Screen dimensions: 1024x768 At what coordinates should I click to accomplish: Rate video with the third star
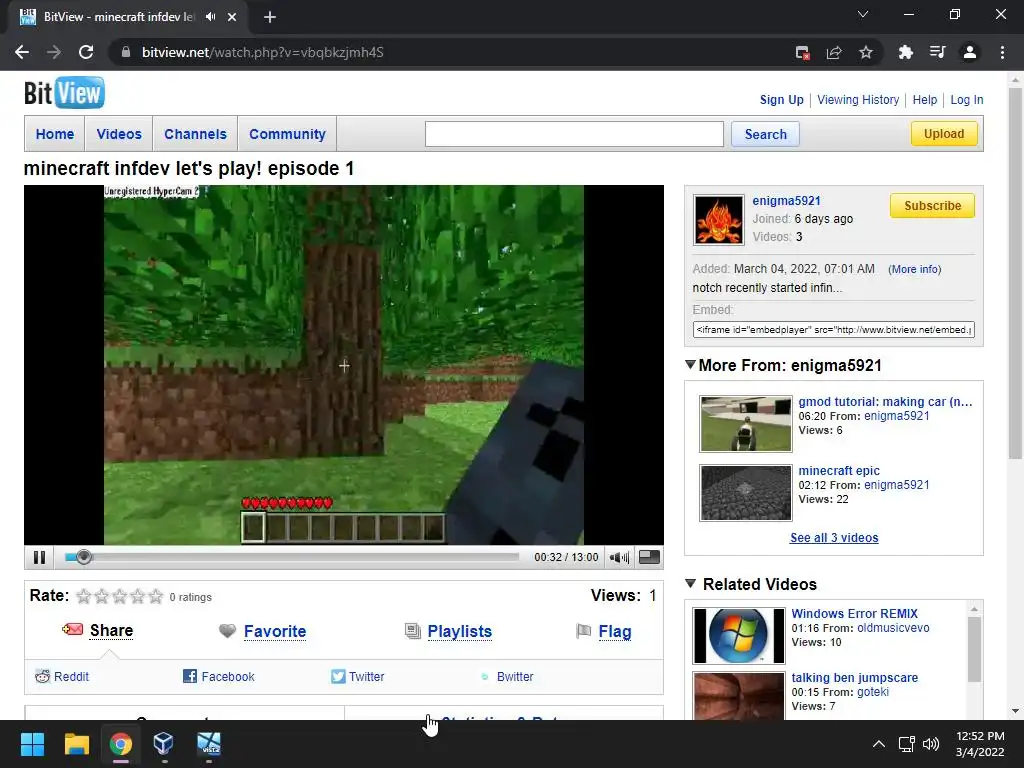(x=120, y=596)
